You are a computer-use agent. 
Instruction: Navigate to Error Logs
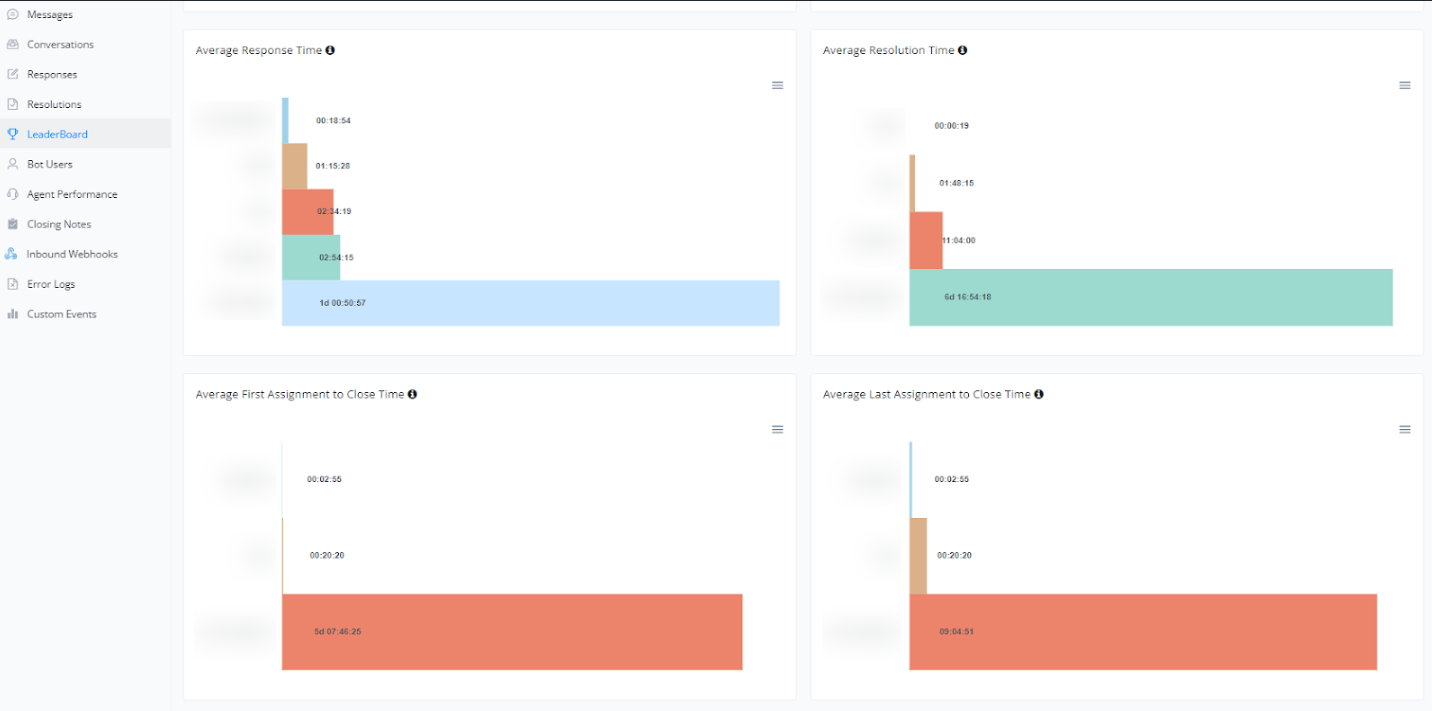point(51,285)
